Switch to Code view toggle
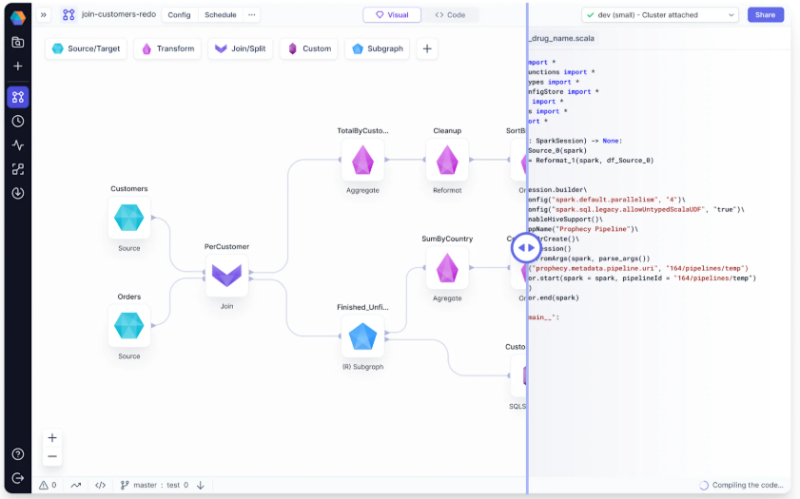800x499 pixels. click(x=452, y=15)
